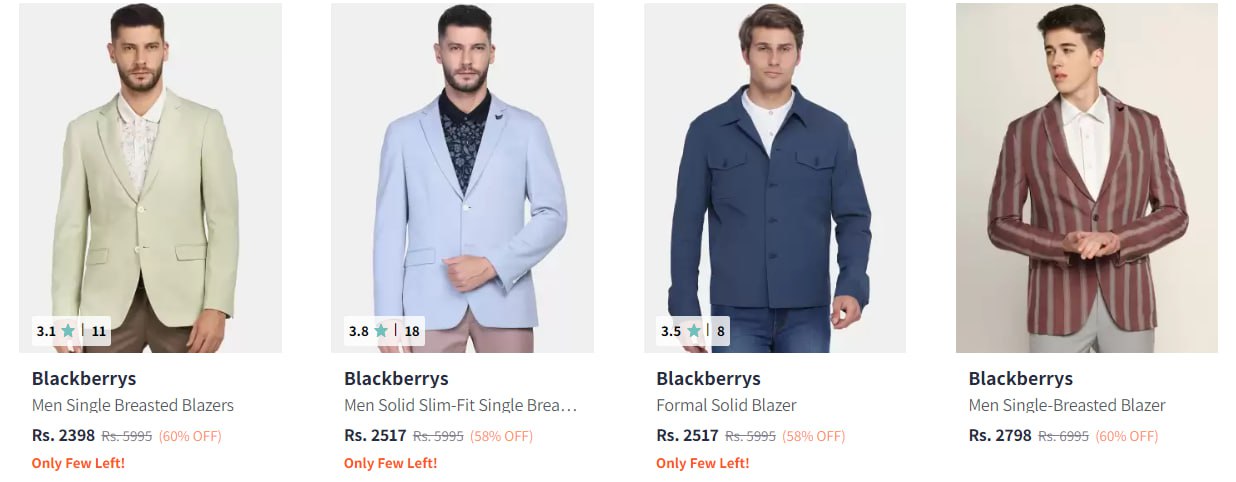1236x482 pixels.
Task: Click "Formal Solid Blazer" product title
Action: click(x=726, y=406)
